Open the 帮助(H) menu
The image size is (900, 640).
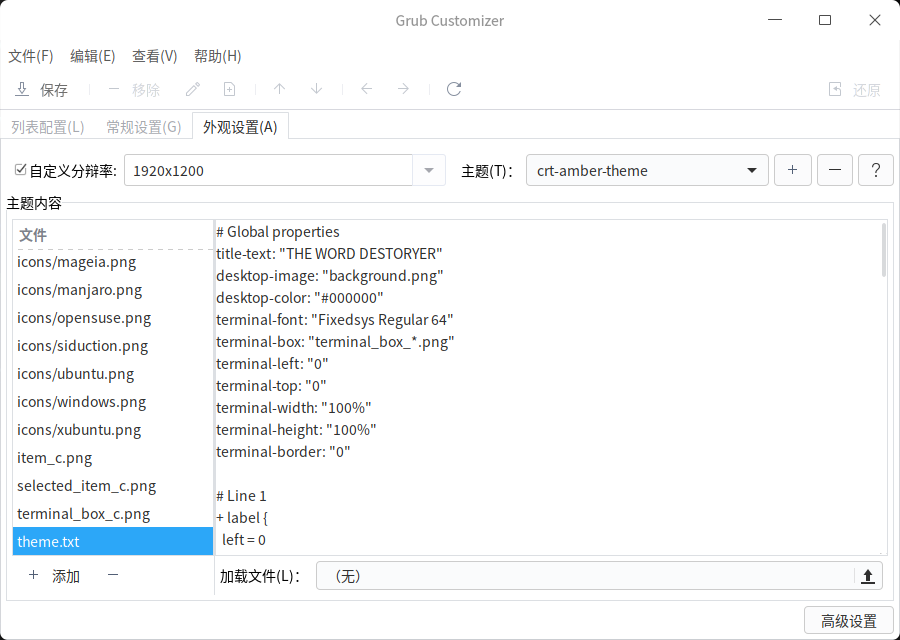pos(218,56)
